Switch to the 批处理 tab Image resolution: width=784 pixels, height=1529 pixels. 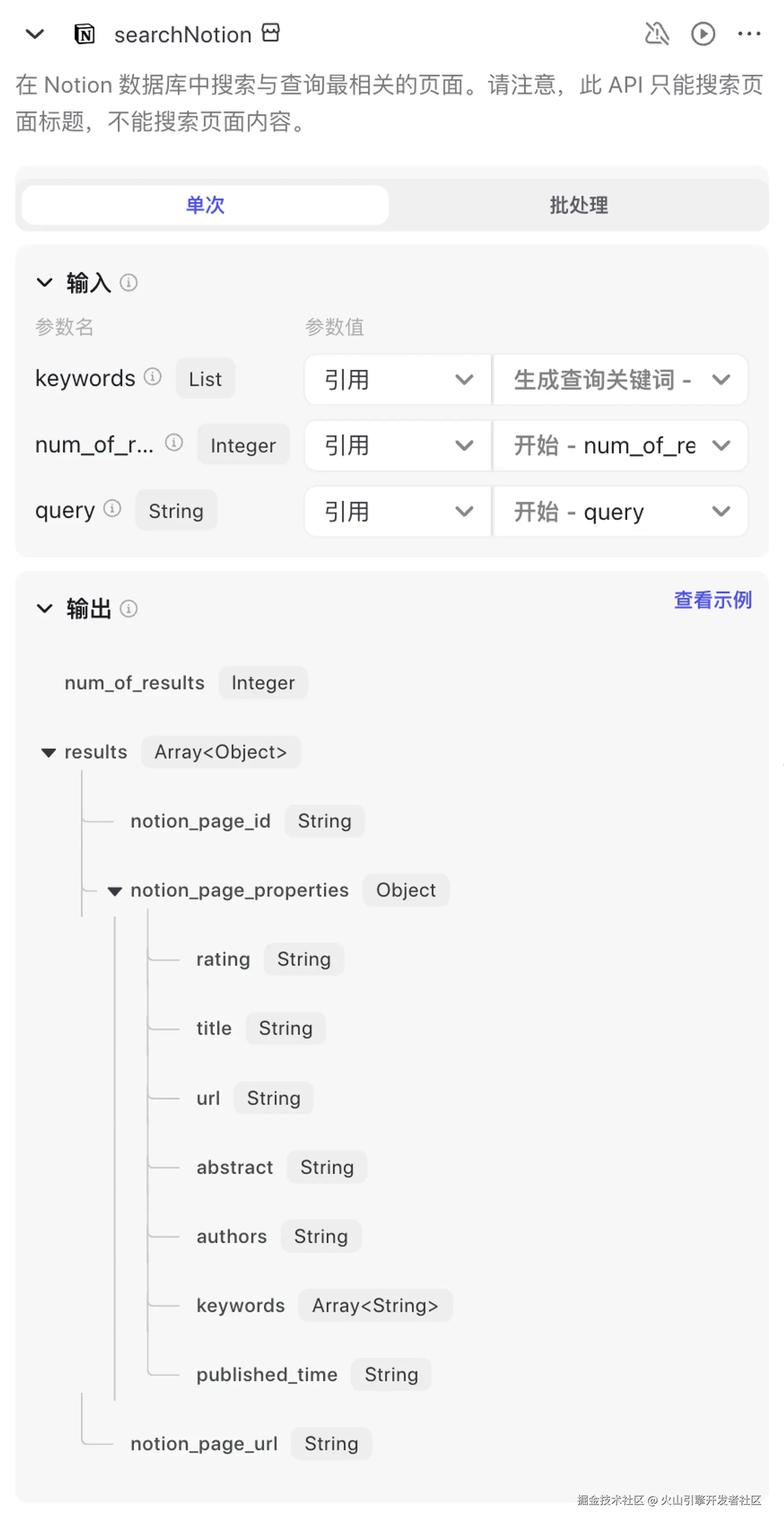click(578, 205)
